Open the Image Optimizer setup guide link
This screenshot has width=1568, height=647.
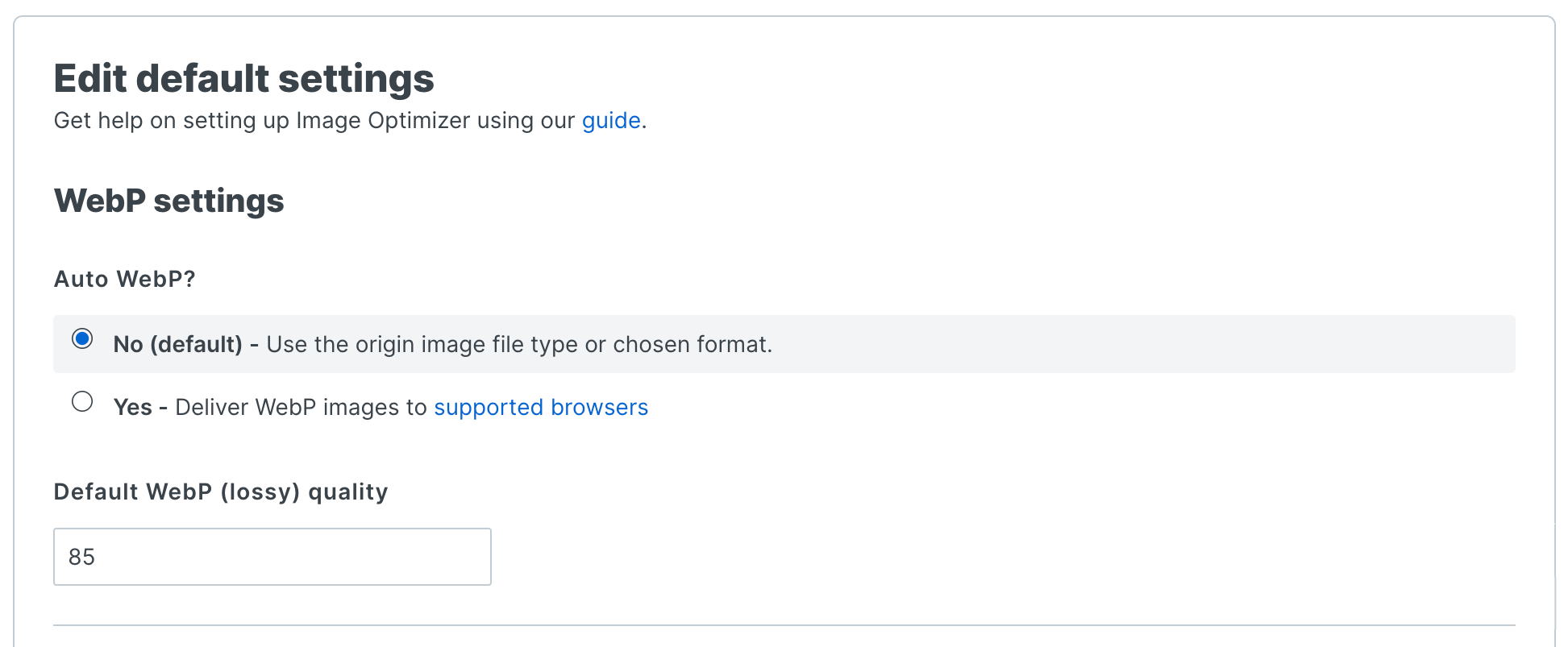pos(610,121)
